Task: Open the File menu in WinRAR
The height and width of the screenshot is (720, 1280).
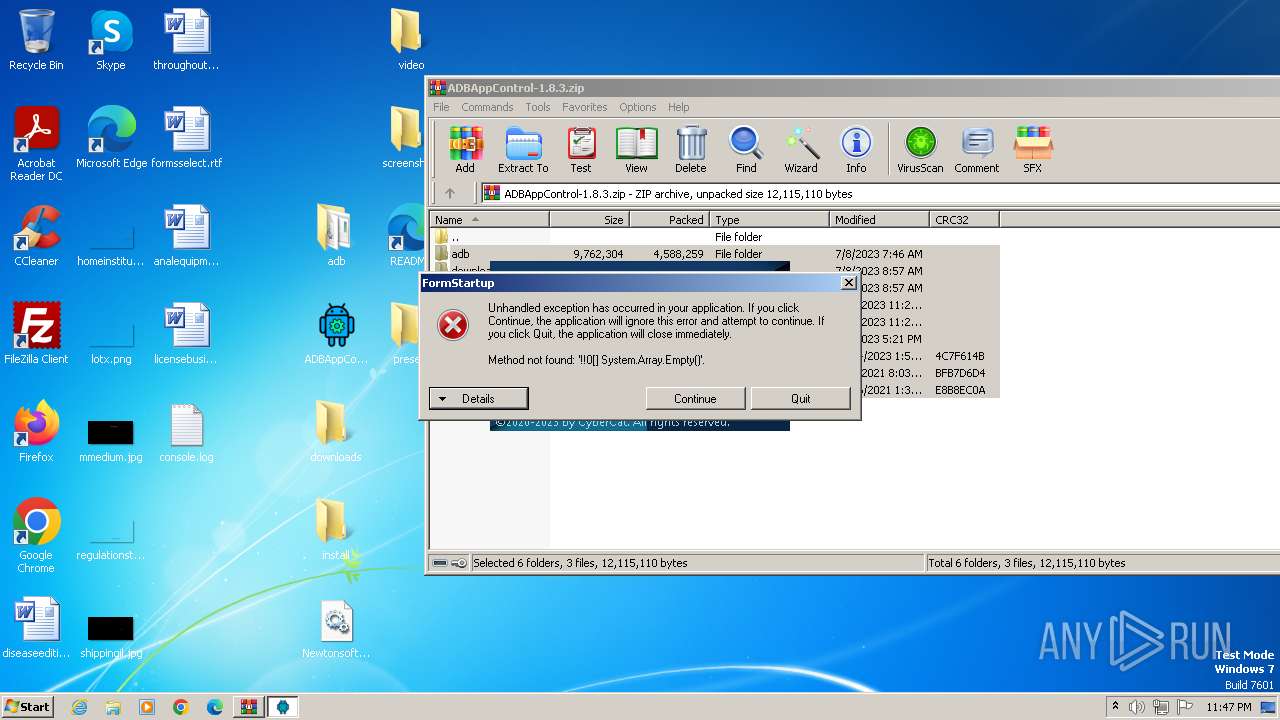Action: [441, 107]
